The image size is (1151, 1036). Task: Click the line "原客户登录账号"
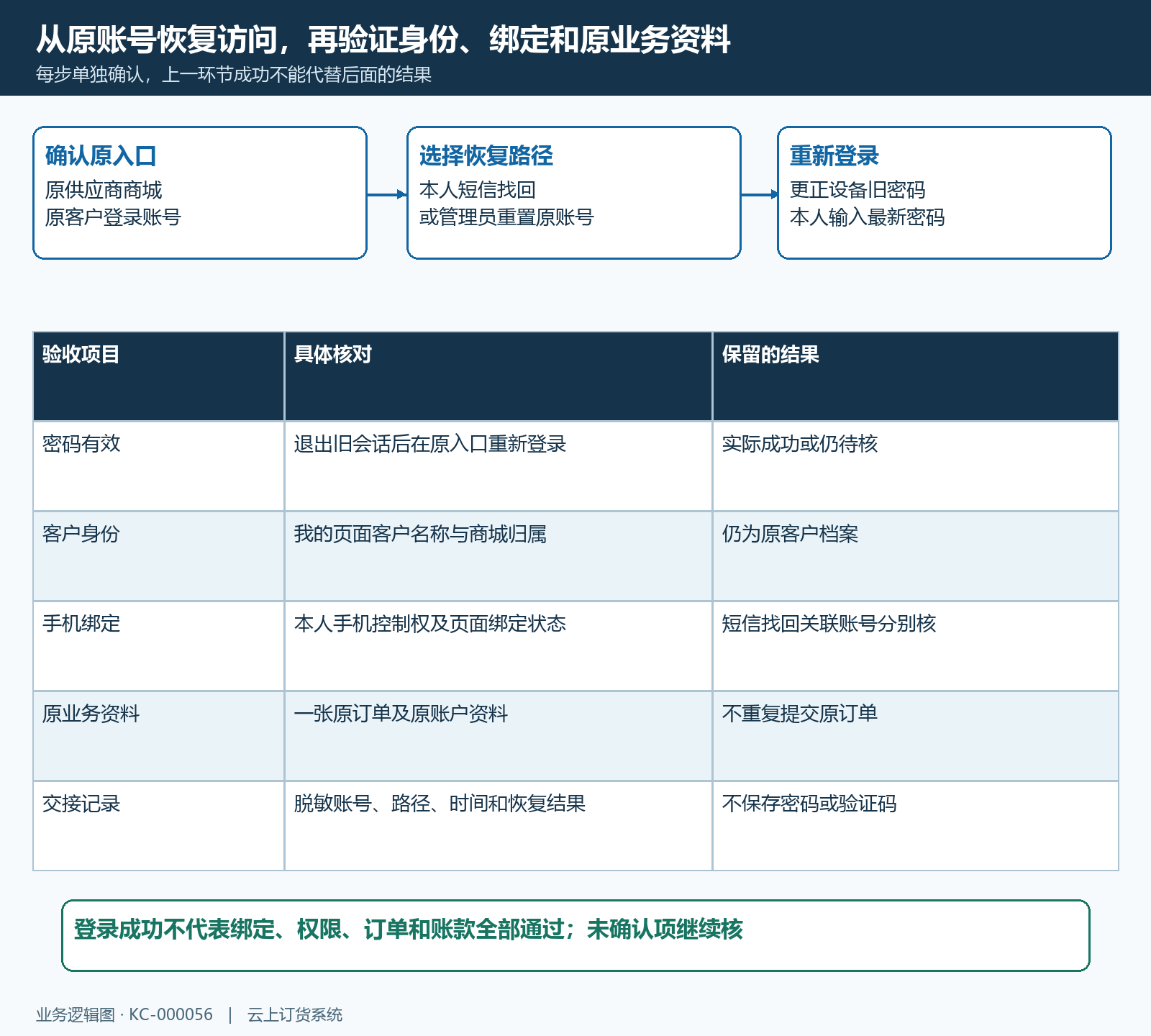[x=113, y=217]
